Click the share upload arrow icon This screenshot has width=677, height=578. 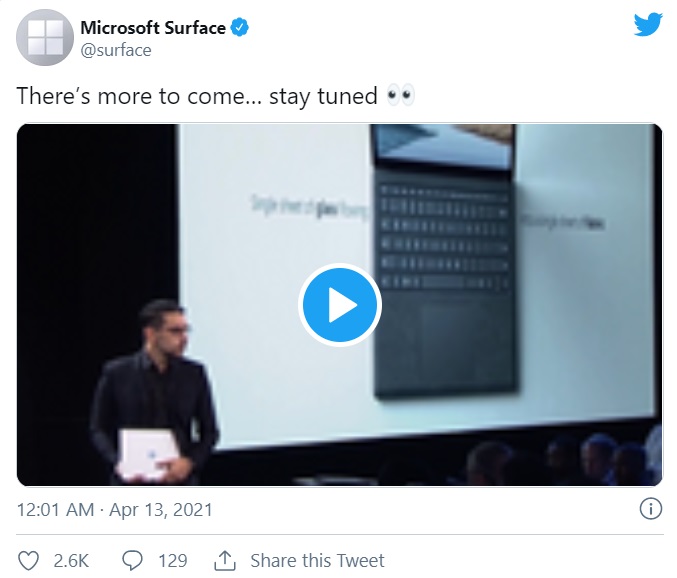tap(225, 560)
